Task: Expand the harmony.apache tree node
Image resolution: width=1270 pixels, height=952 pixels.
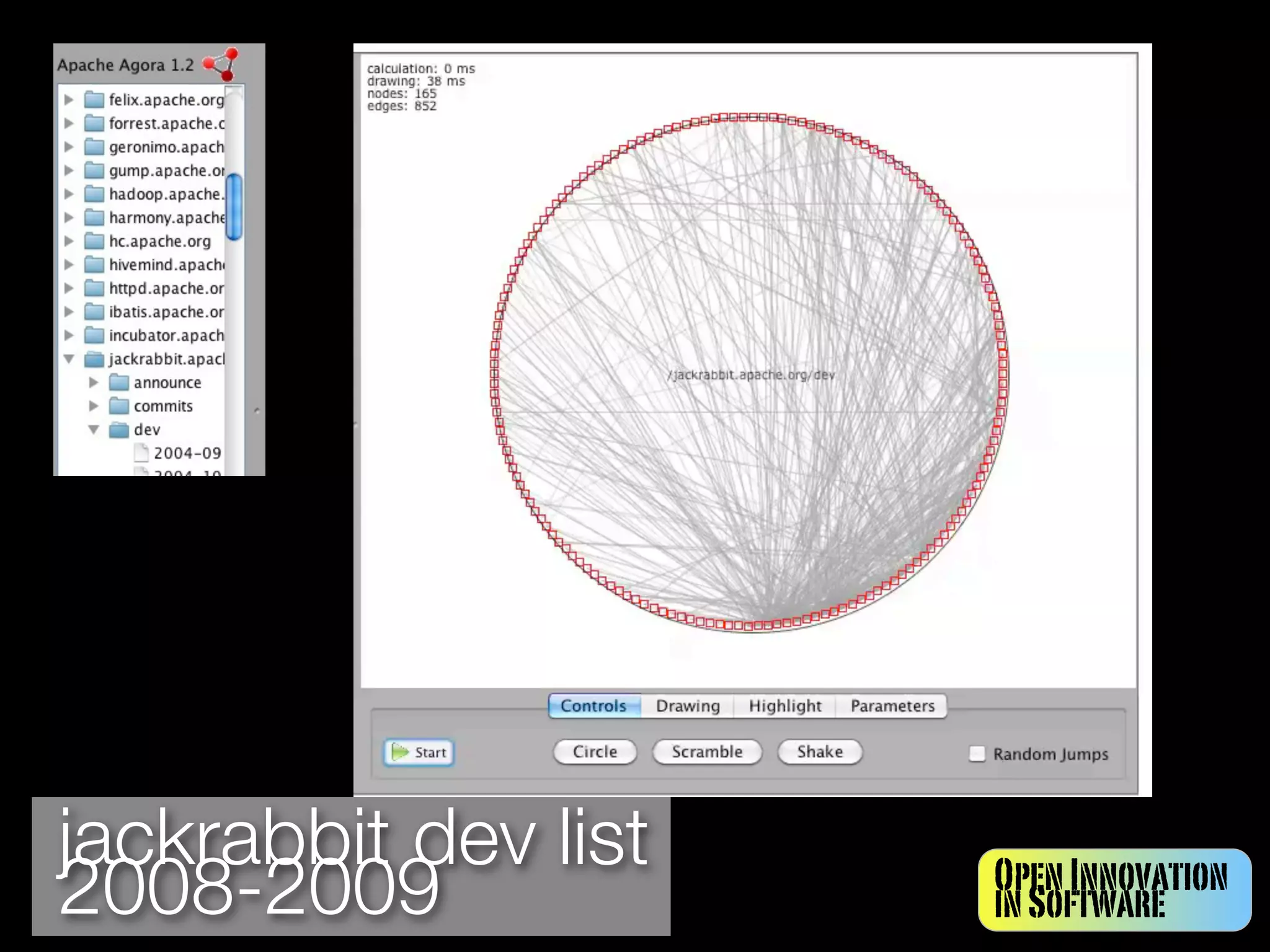Action: tap(69, 218)
